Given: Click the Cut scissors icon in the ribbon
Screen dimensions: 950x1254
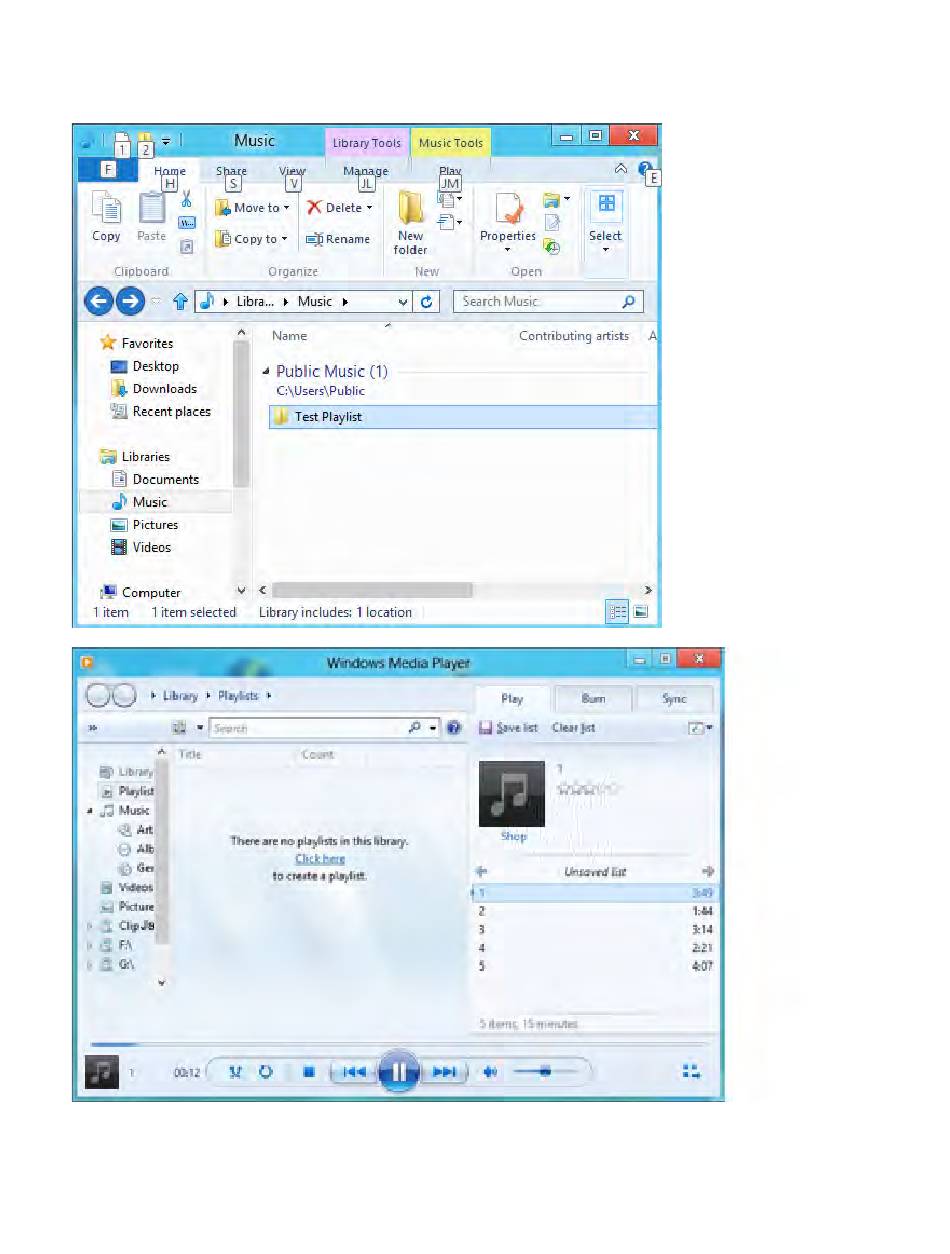Looking at the screenshot, I should (186, 199).
